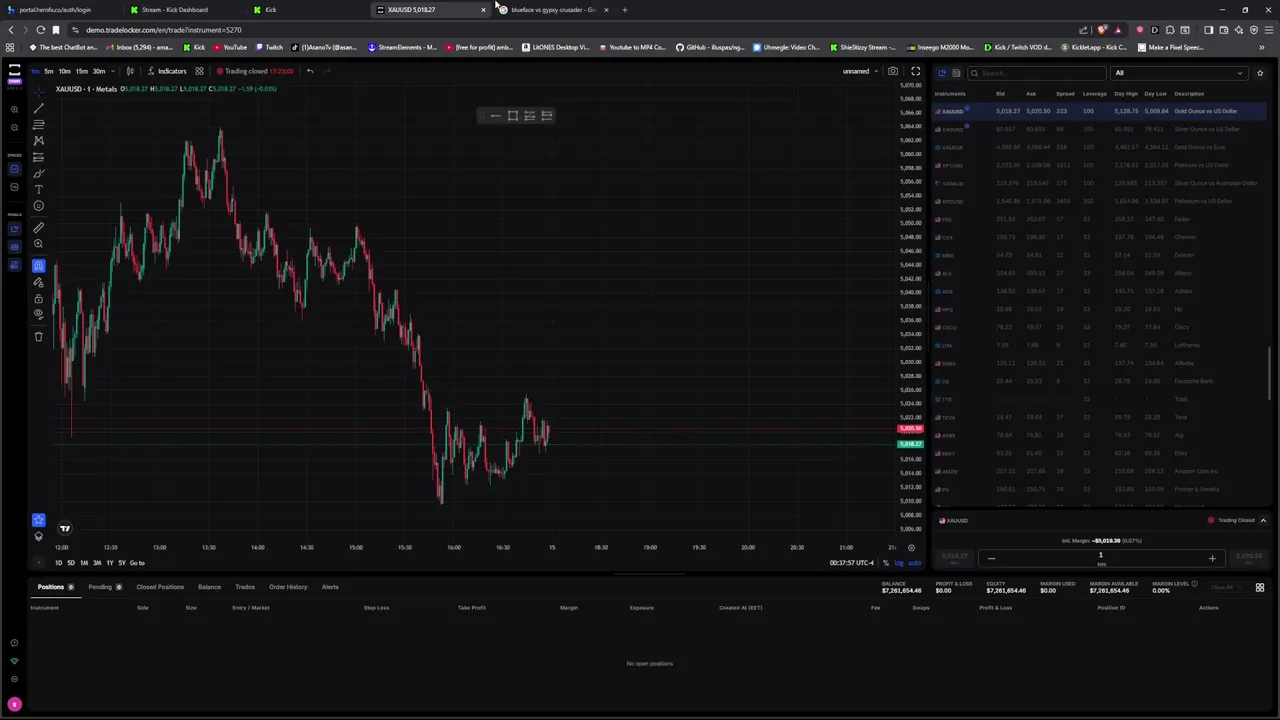
Task: Enter fullscreen chart mode
Action: (915, 71)
